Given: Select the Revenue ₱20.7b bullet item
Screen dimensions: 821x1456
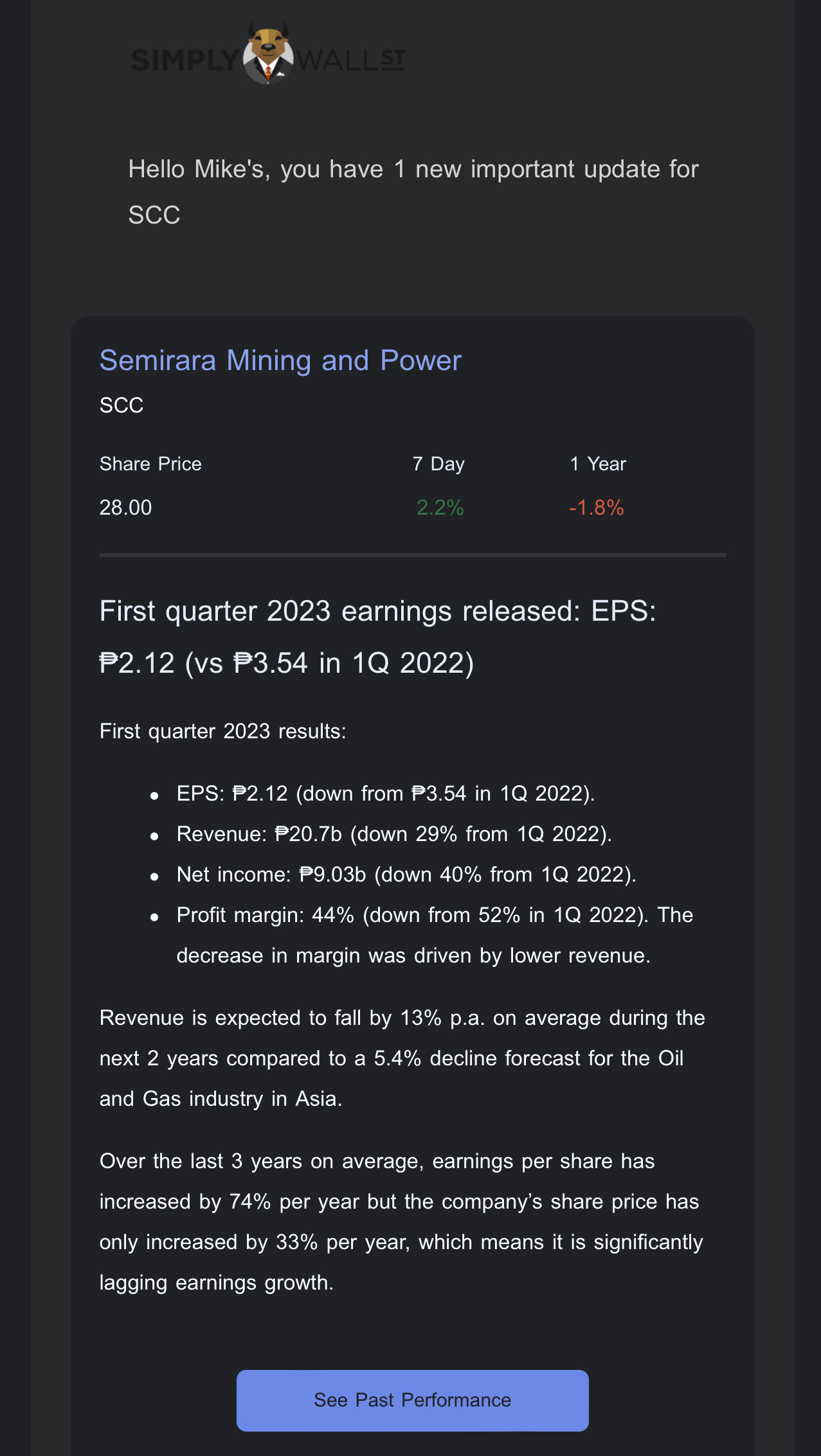Looking at the screenshot, I should click(x=392, y=833).
